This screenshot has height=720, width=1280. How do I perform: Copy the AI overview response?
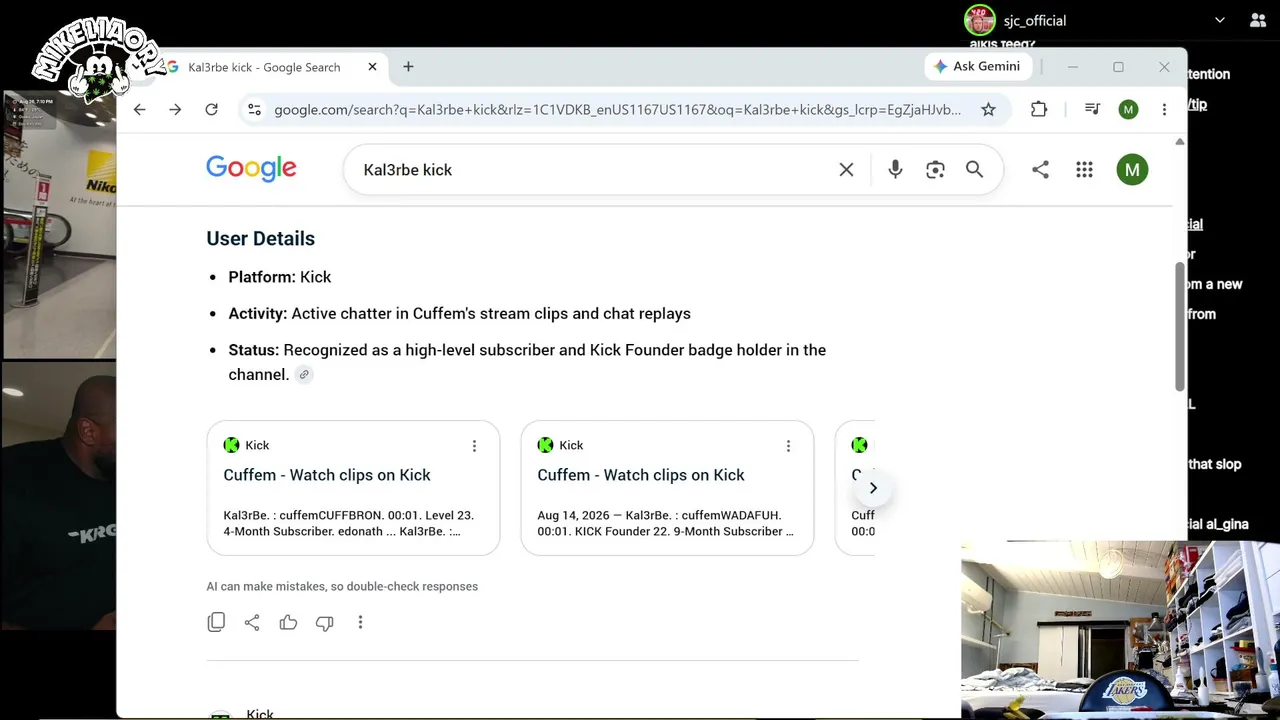point(216,622)
